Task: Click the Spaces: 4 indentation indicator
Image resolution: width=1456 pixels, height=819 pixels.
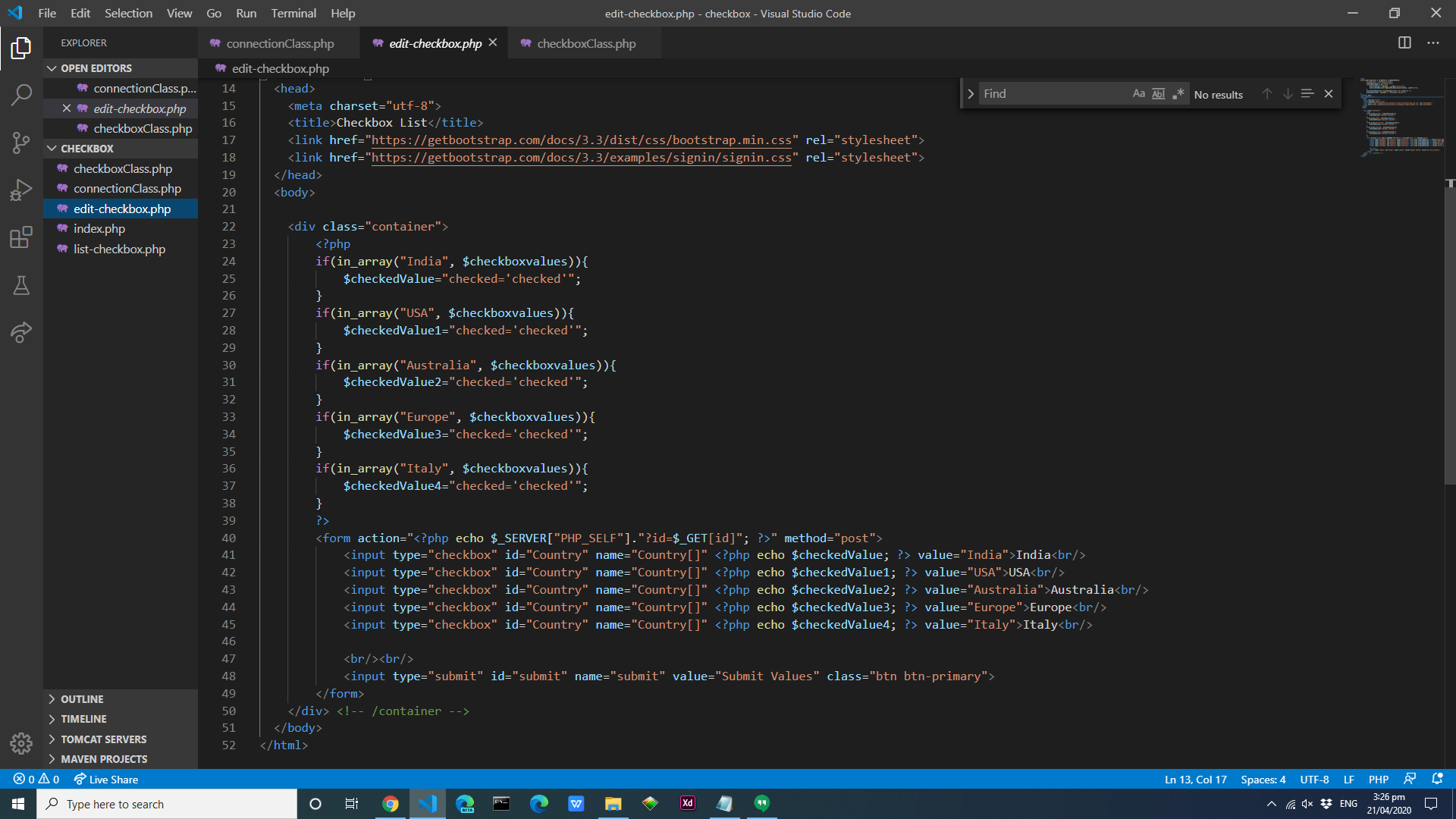Action: (x=1262, y=779)
